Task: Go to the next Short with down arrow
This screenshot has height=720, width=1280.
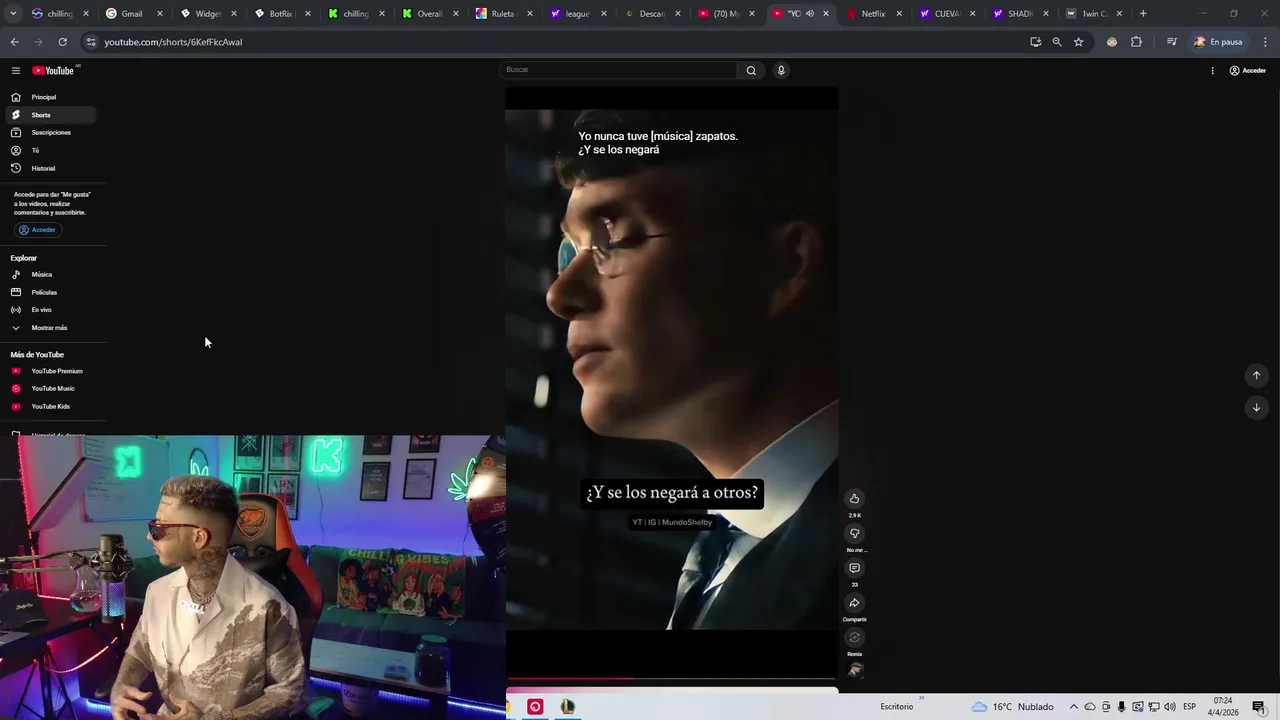Action: [x=1256, y=407]
